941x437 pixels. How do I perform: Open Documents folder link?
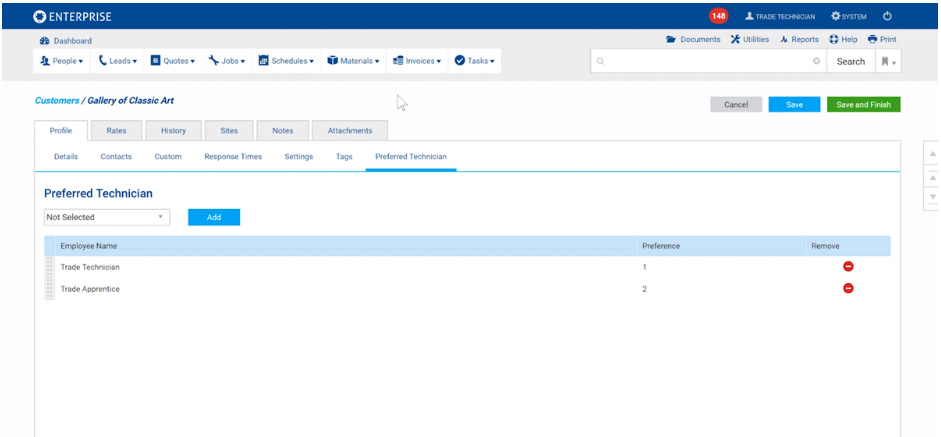(x=693, y=40)
